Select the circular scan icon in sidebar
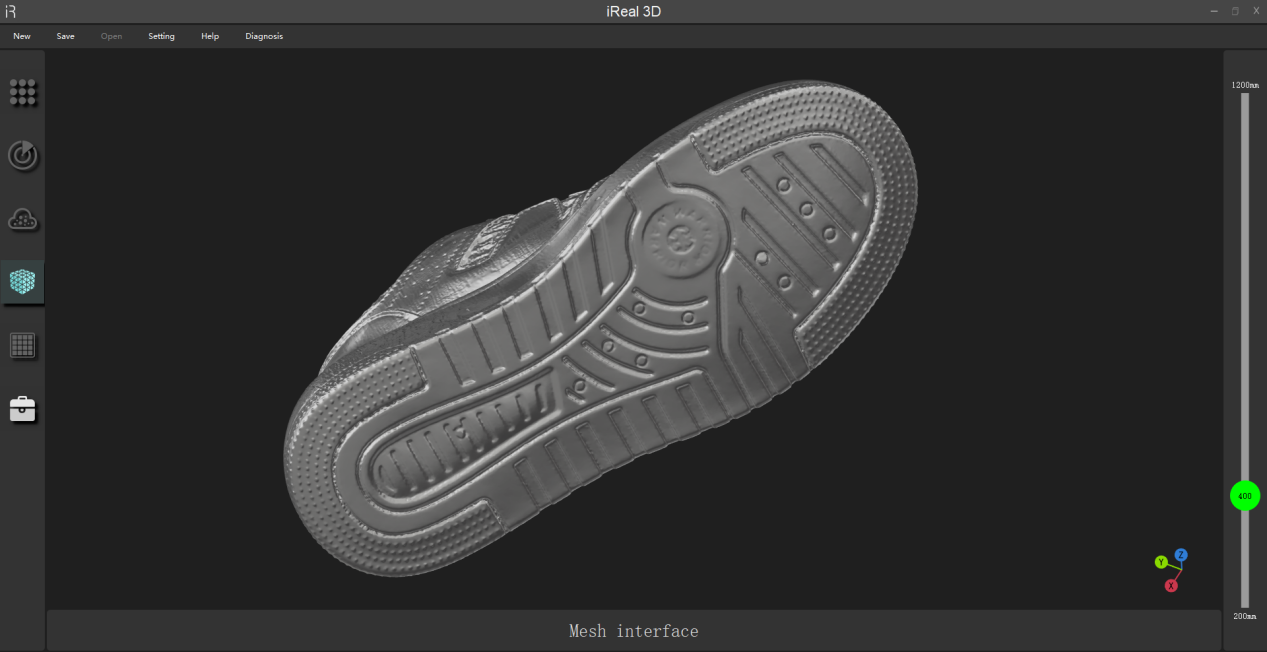This screenshot has width=1267, height=652. [23, 155]
